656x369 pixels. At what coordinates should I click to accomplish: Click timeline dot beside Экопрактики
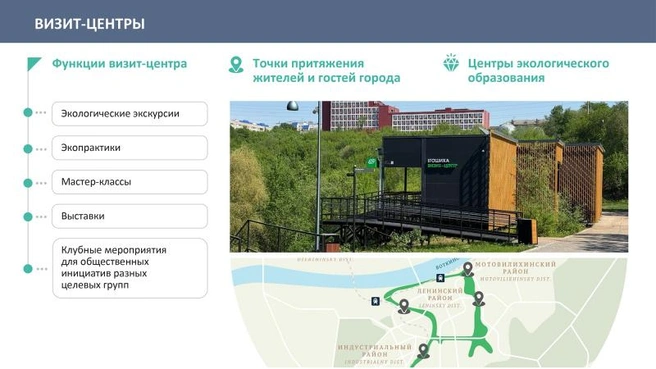[x=28, y=149]
